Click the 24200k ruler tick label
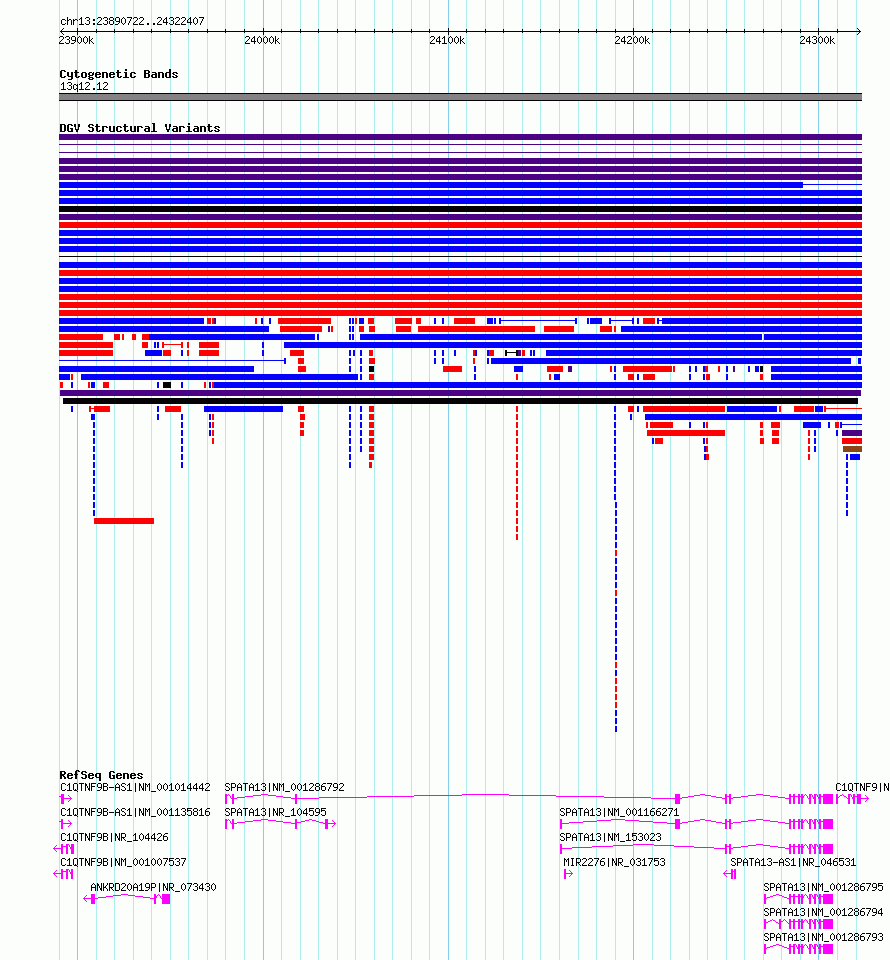890x960 pixels. pyautogui.click(x=632, y=40)
